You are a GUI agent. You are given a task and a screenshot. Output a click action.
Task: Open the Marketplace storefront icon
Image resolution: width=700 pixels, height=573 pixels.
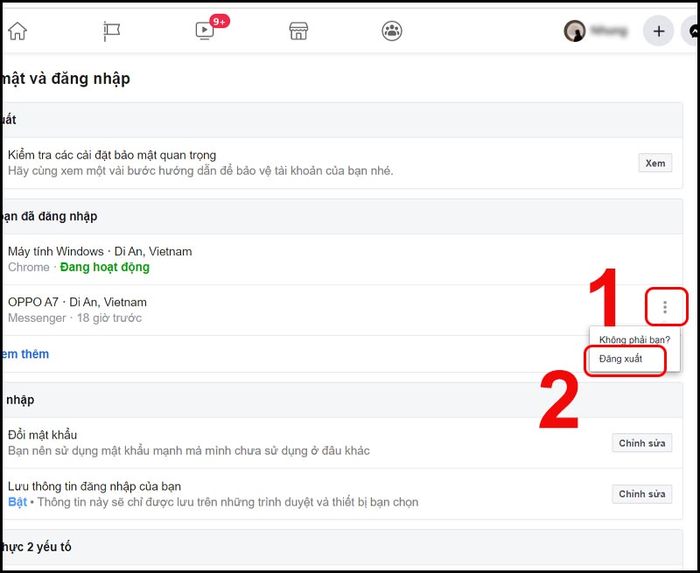(x=298, y=31)
